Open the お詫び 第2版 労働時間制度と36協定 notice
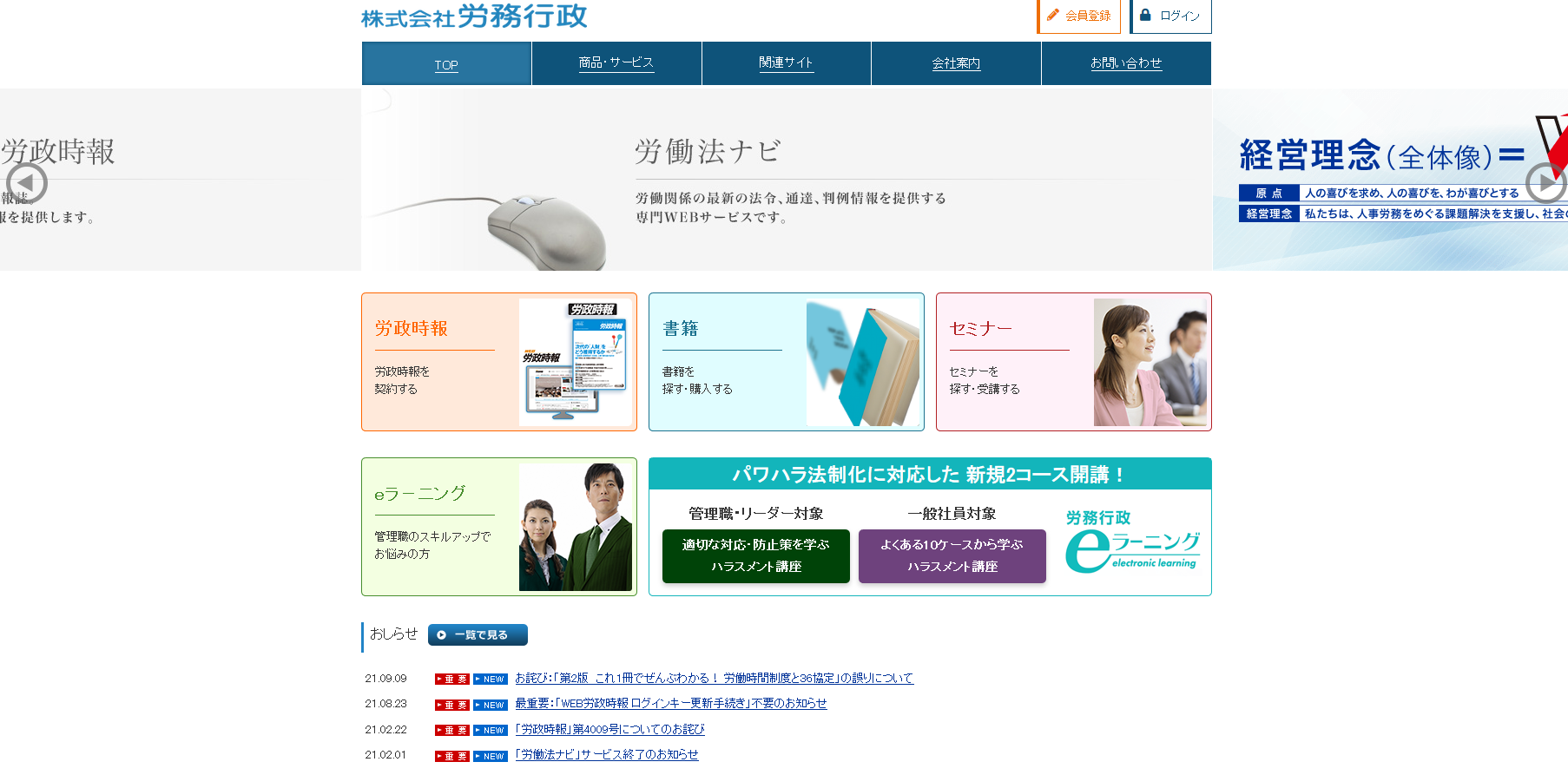The height and width of the screenshot is (775, 1568). tap(715, 678)
